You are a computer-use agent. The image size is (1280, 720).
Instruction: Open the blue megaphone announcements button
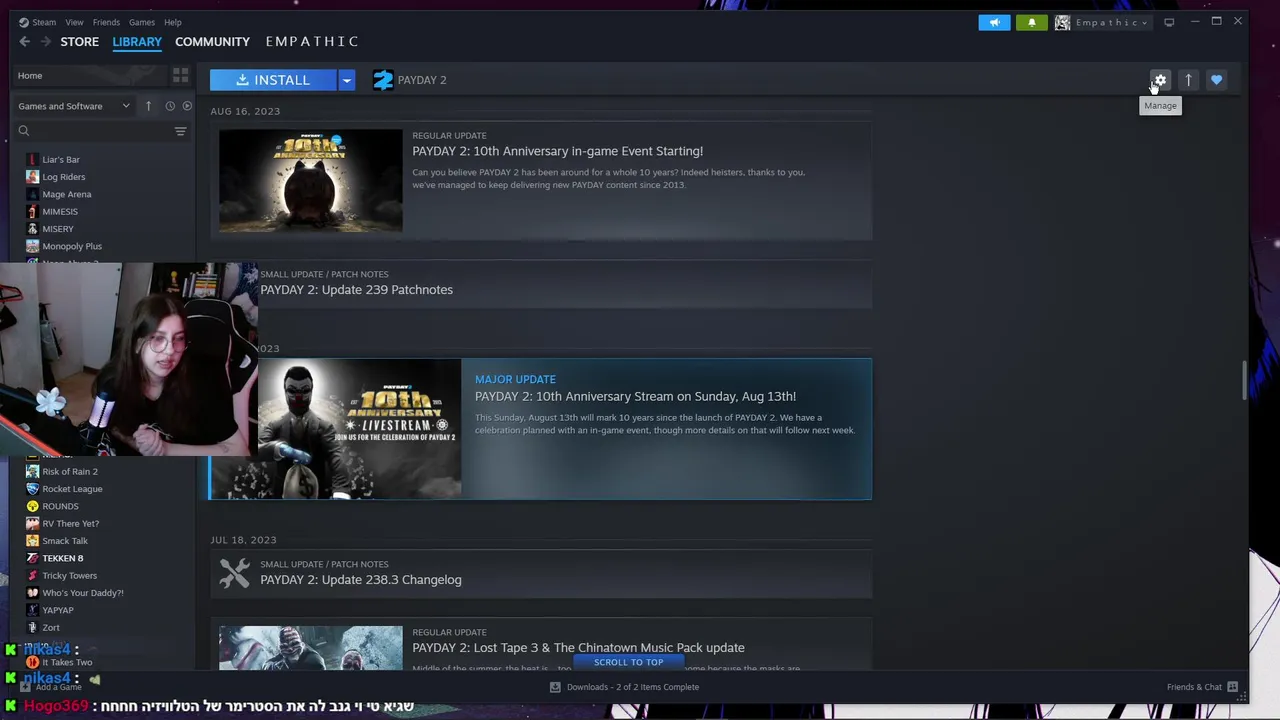[x=994, y=22]
